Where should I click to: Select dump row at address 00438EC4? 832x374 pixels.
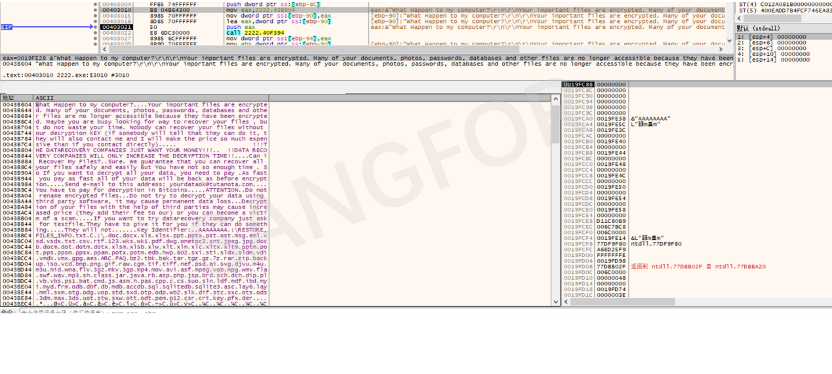click(134, 304)
